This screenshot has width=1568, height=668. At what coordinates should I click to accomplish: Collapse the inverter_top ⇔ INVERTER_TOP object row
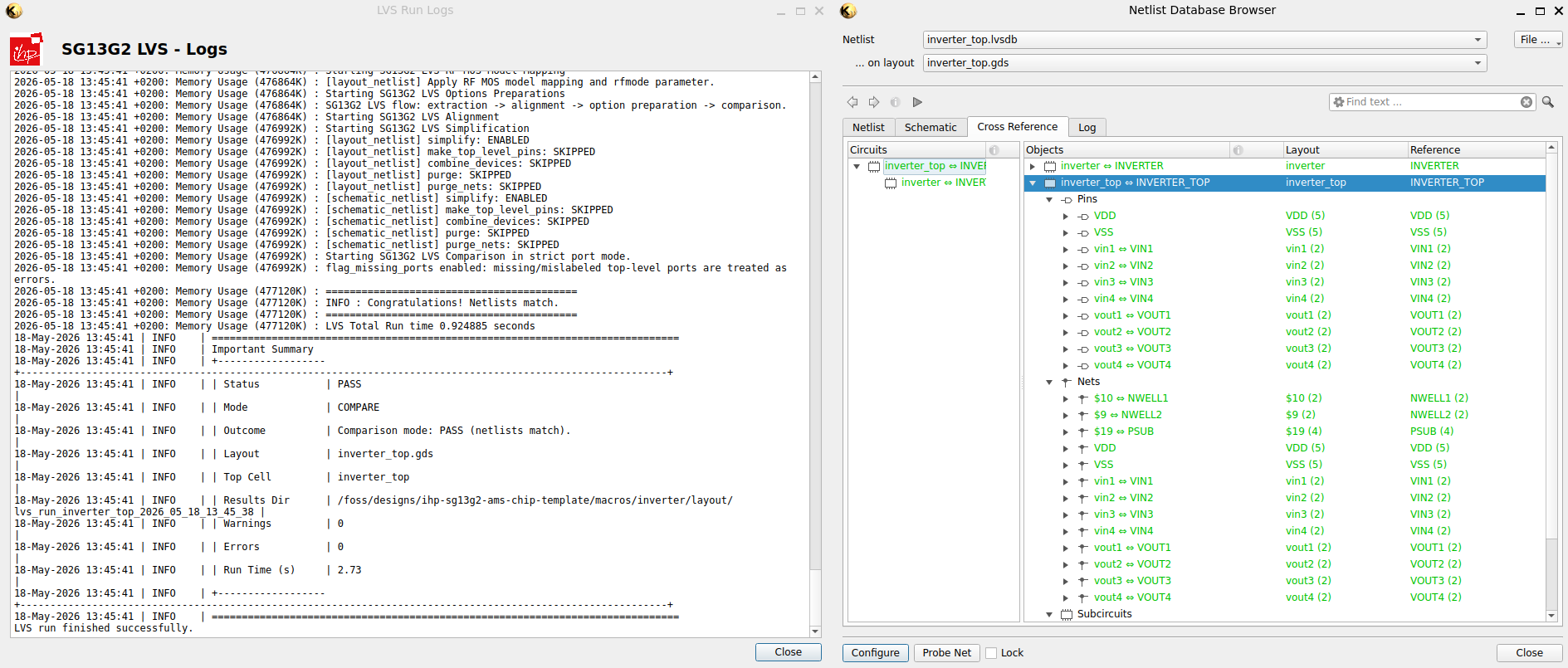pyautogui.click(x=1033, y=183)
